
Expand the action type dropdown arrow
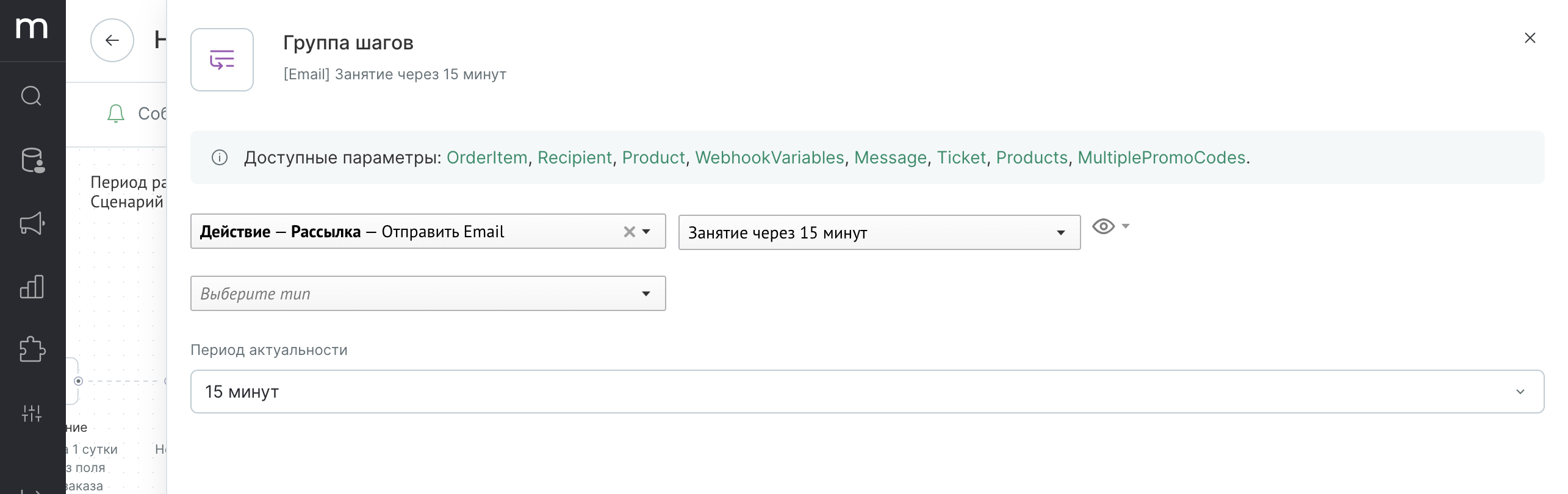[647, 232]
